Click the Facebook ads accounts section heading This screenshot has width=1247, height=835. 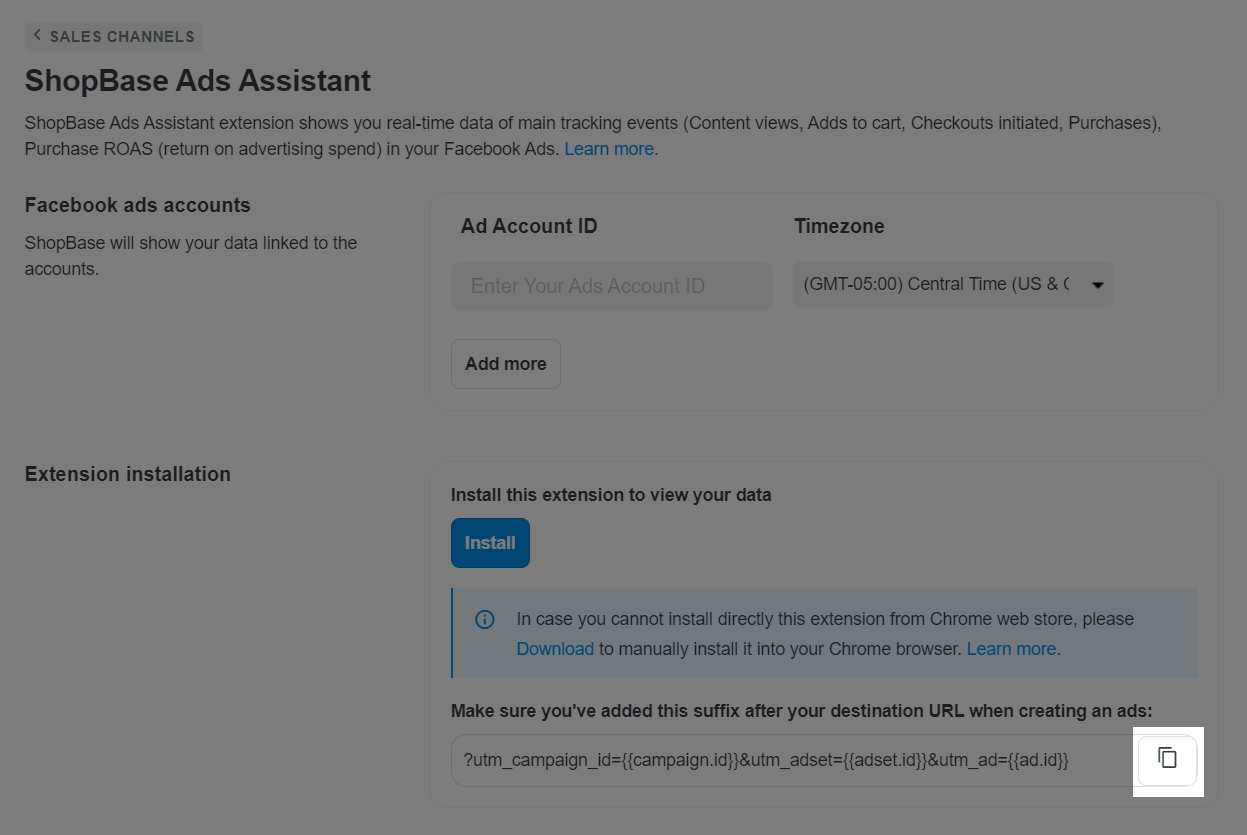point(138,205)
